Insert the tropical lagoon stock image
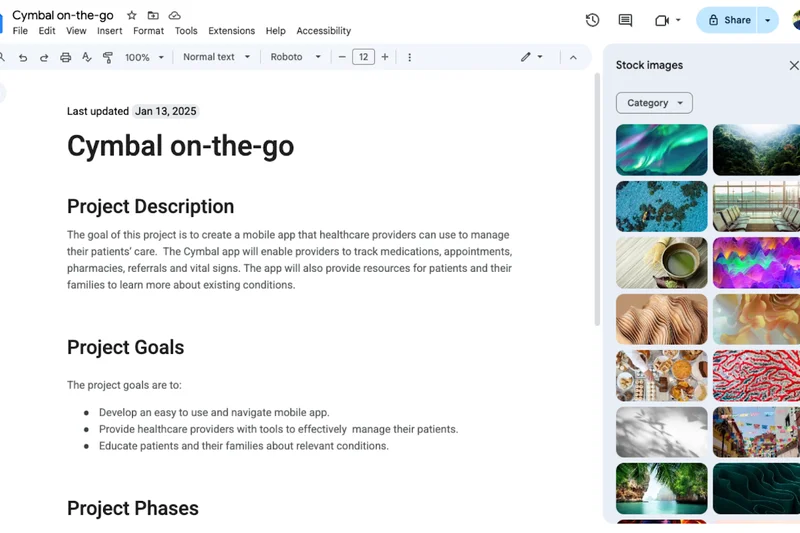 [x=662, y=489]
